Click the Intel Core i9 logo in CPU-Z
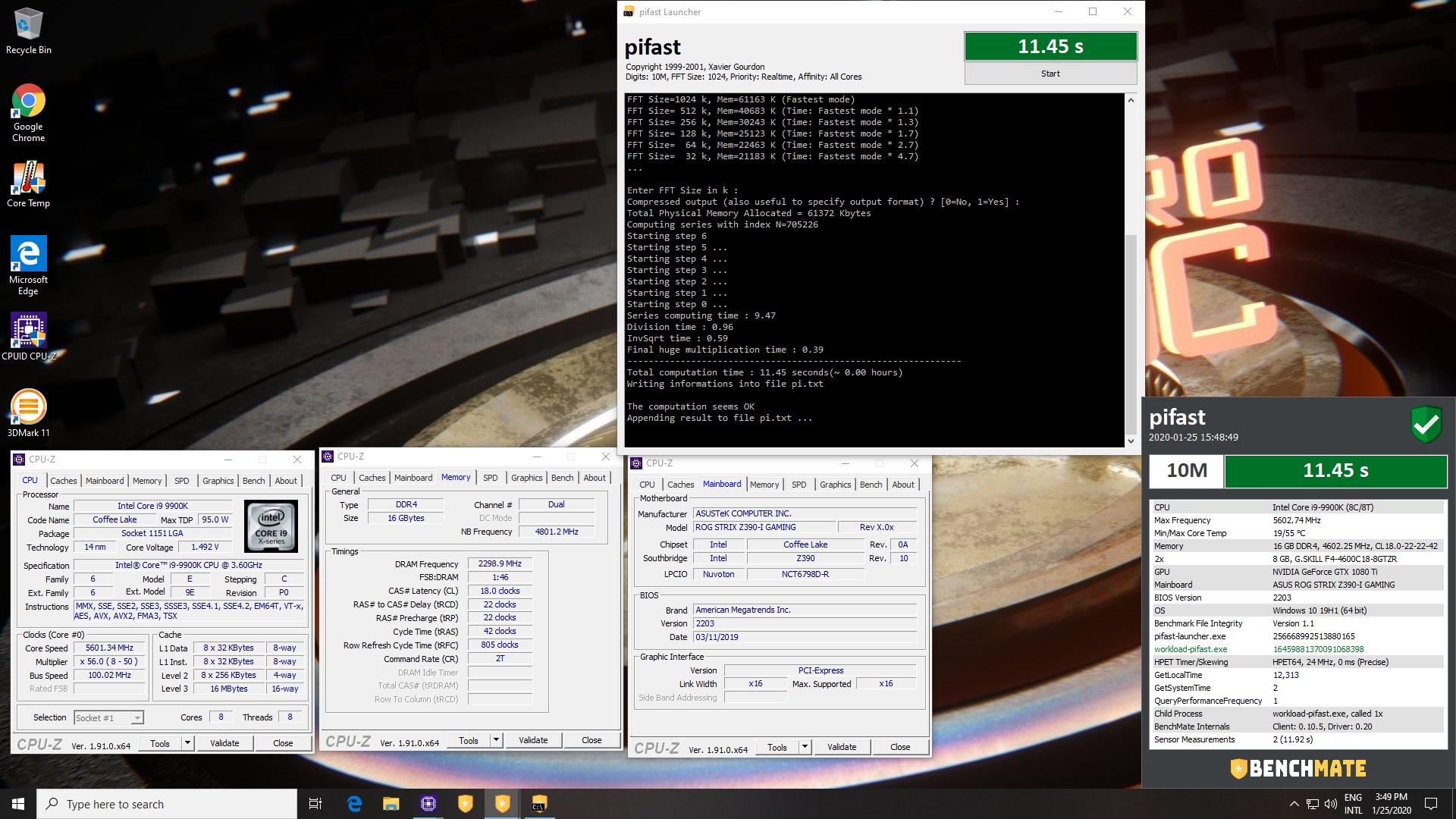This screenshot has width=1456, height=819. [271, 526]
